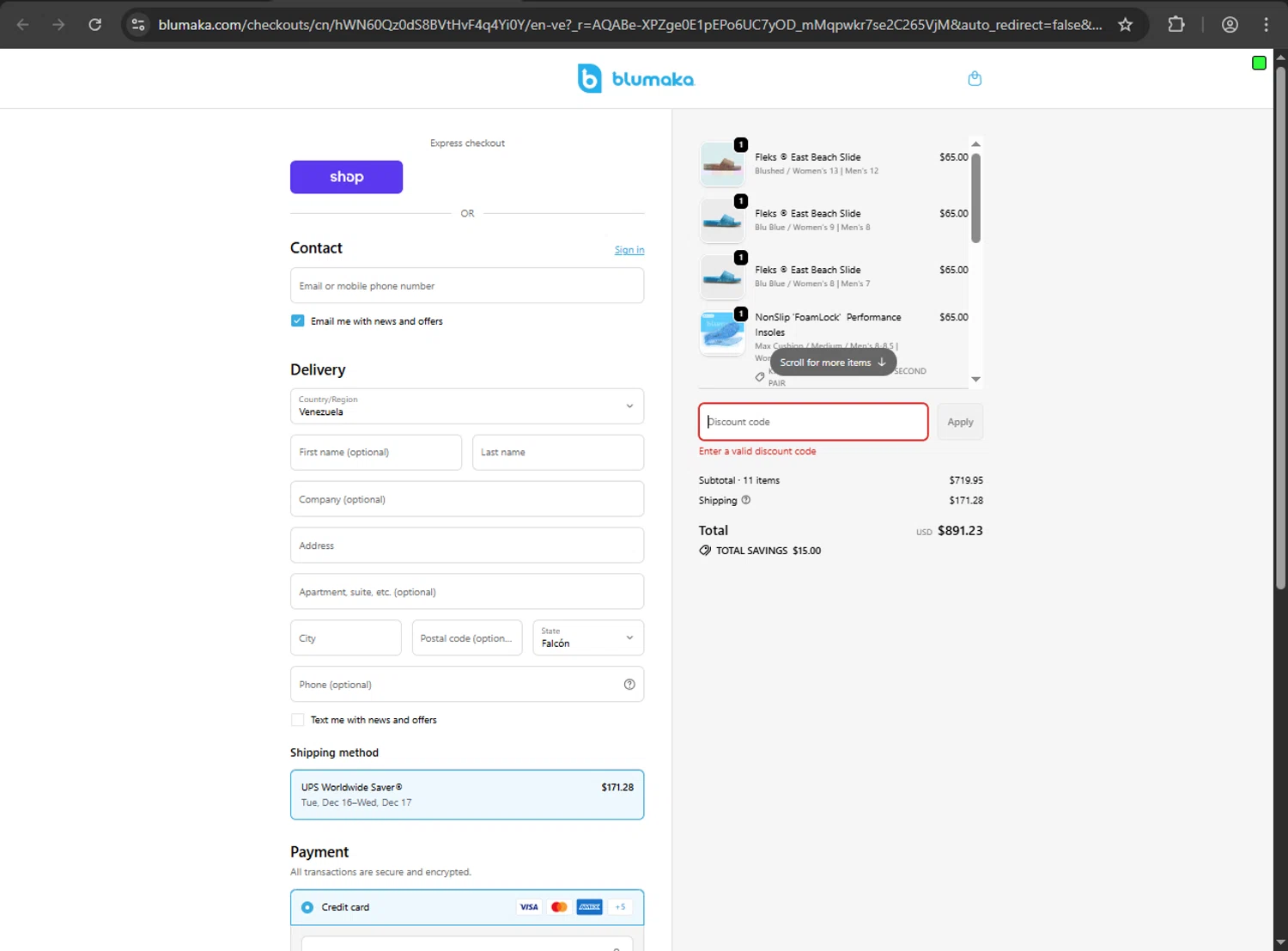Click the browser back arrow
1288x951 pixels.
coord(23,24)
